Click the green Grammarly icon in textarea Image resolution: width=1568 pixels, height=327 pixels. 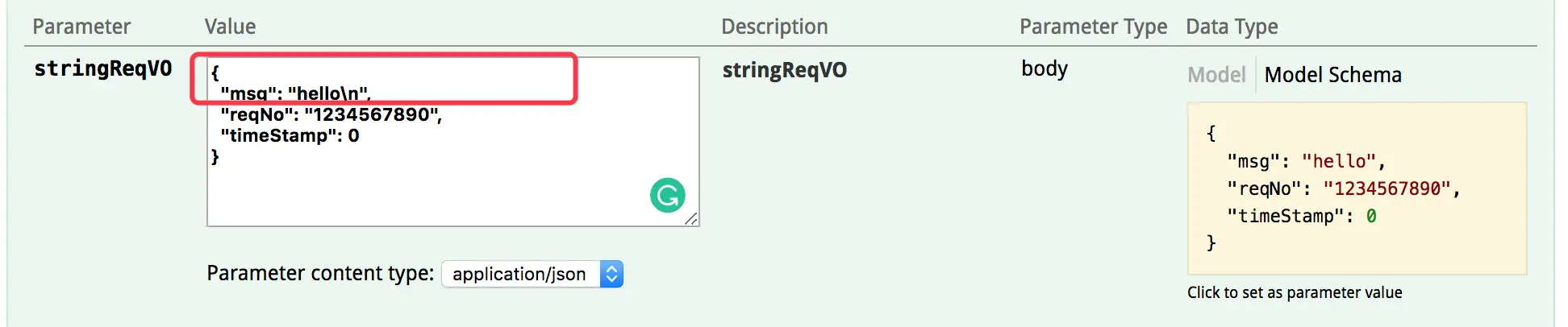667,195
